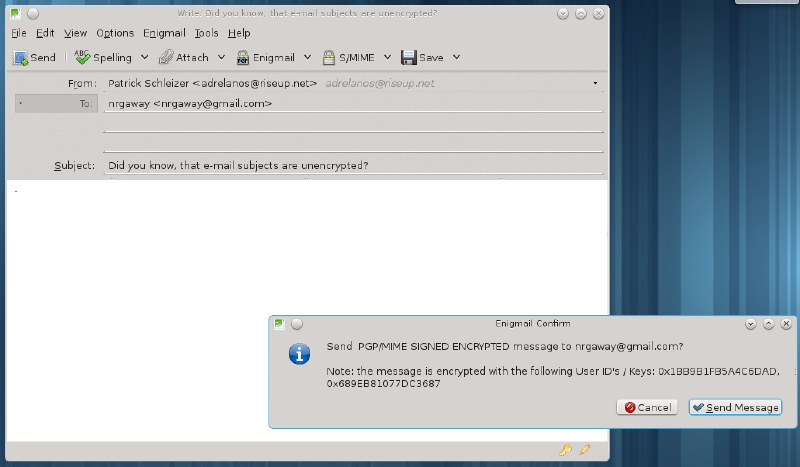Click the S/MIME padlock icon

click(x=329, y=58)
